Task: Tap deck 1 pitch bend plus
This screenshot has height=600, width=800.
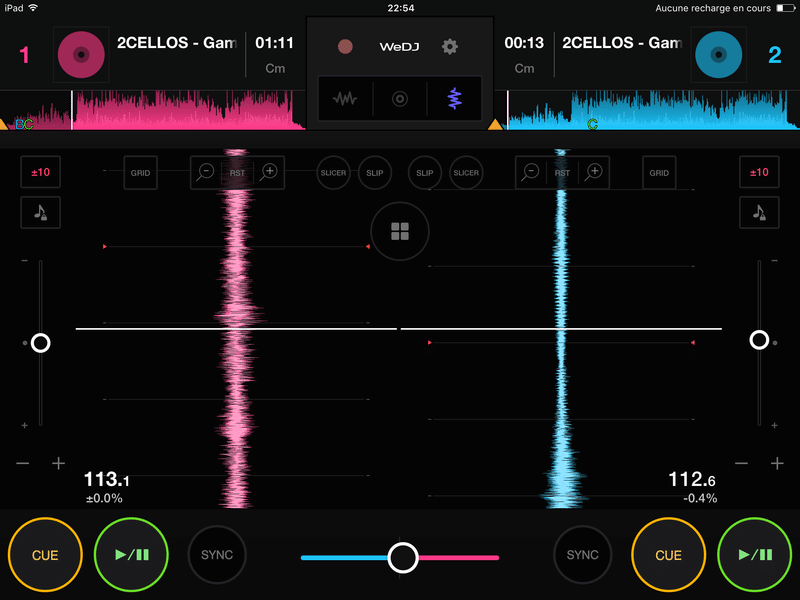Action: coord(59,463)
